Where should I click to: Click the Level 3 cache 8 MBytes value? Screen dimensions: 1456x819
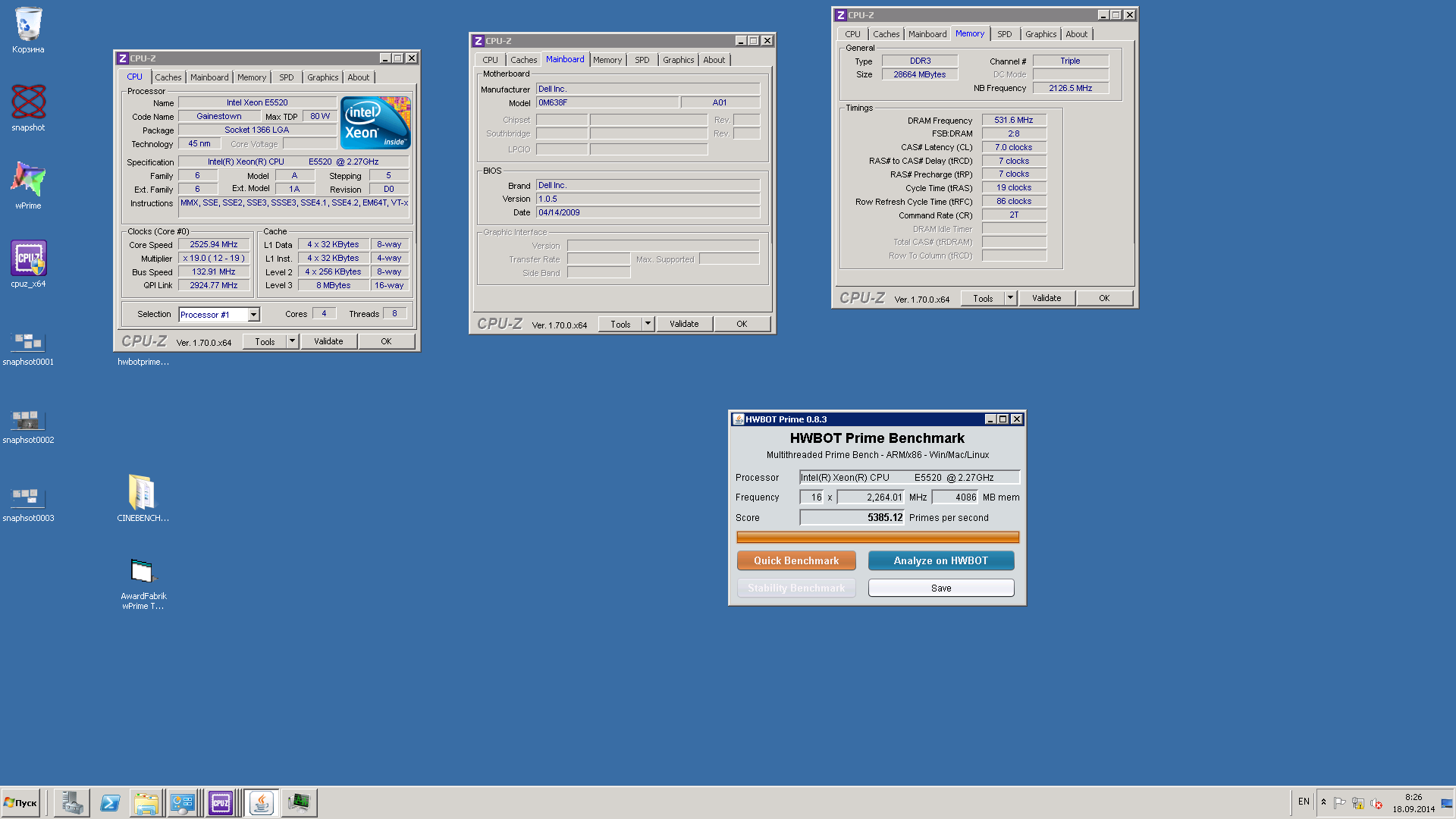click(334, 286)
